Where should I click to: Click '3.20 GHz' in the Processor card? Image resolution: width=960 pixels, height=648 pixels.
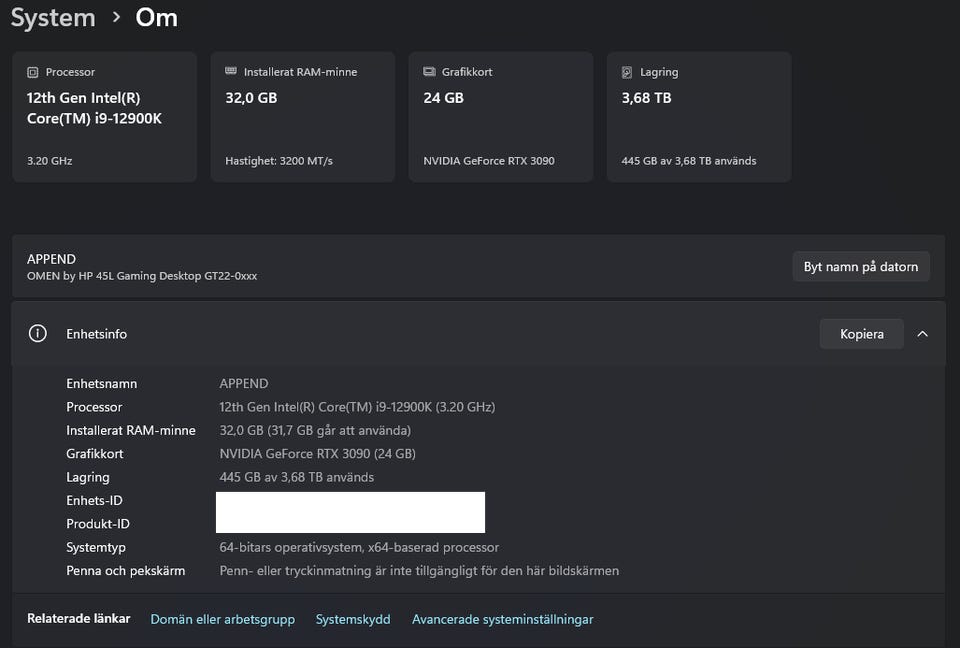(x=50, y=161)
